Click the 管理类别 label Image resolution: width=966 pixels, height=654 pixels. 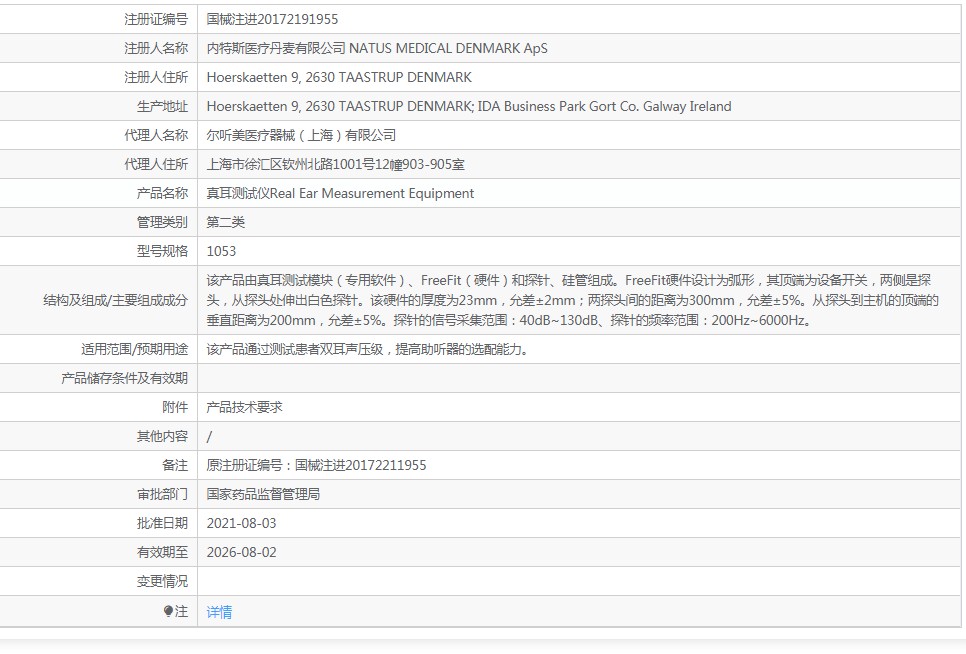(162, 222)
